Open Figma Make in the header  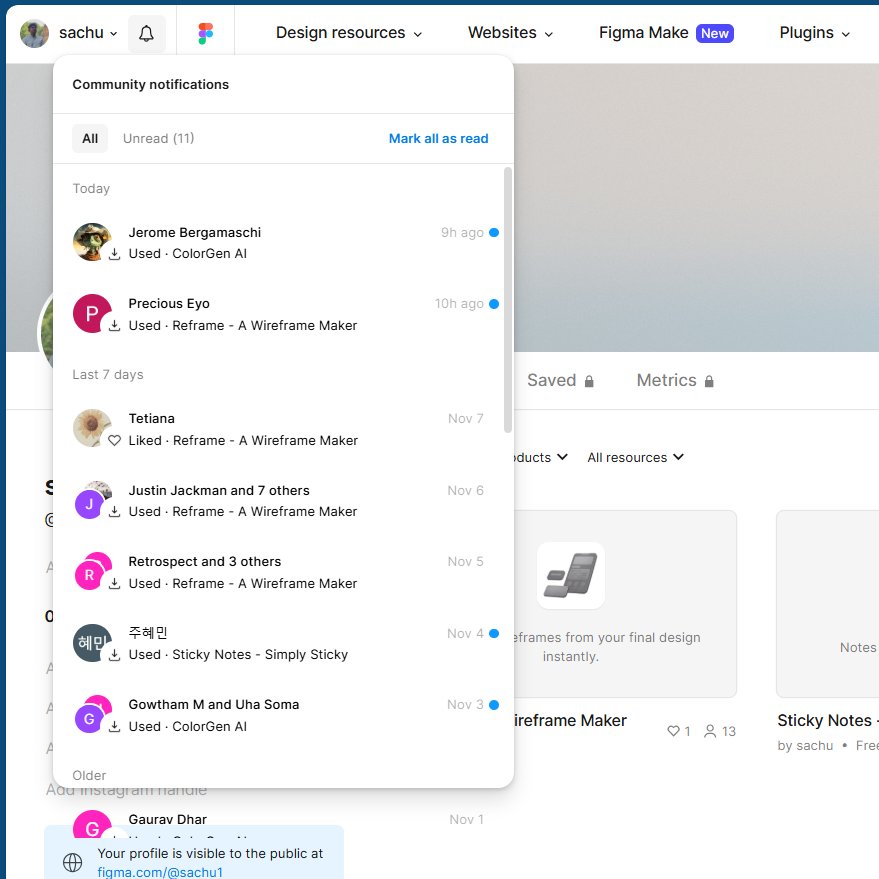tap(644, 33)
